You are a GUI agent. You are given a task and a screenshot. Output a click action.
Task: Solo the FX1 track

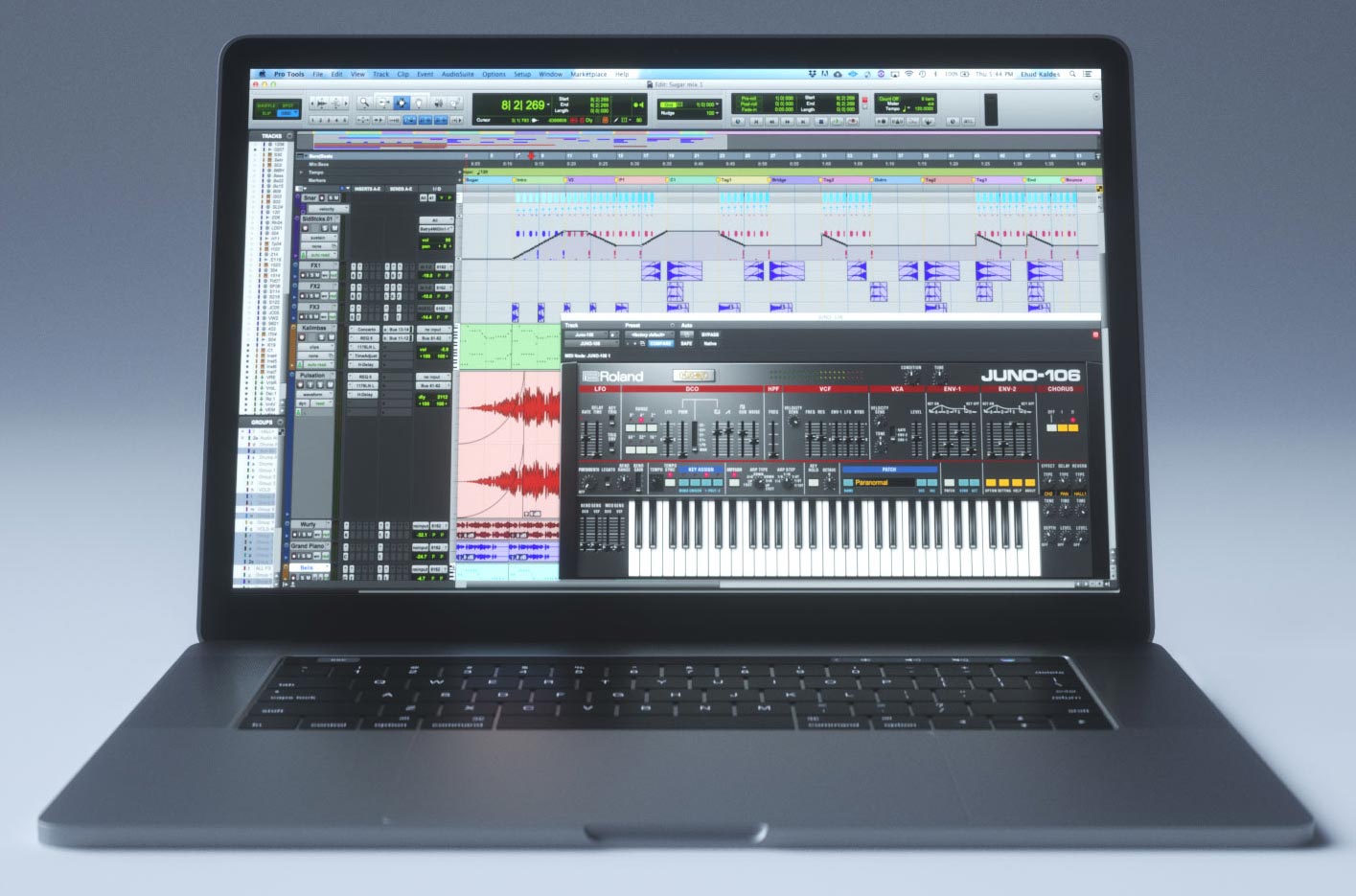(x=313, y=274)
